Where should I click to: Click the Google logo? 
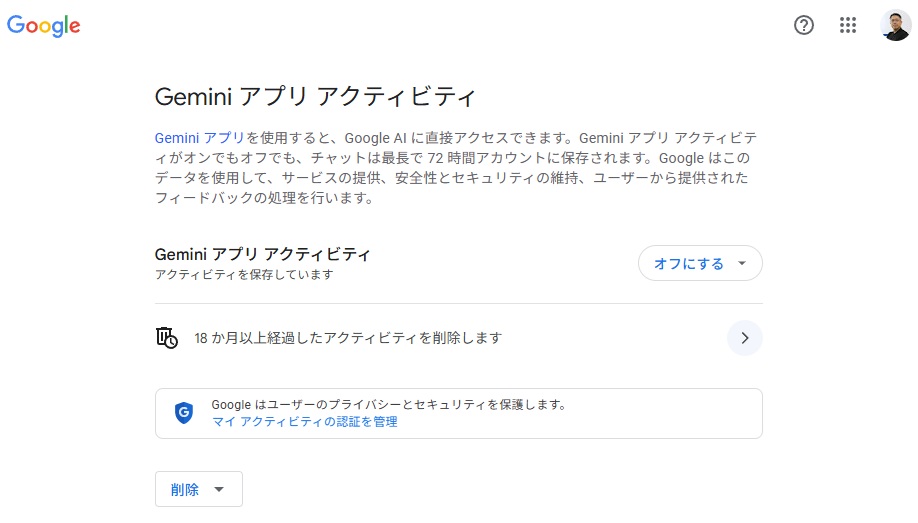[43, 26]
